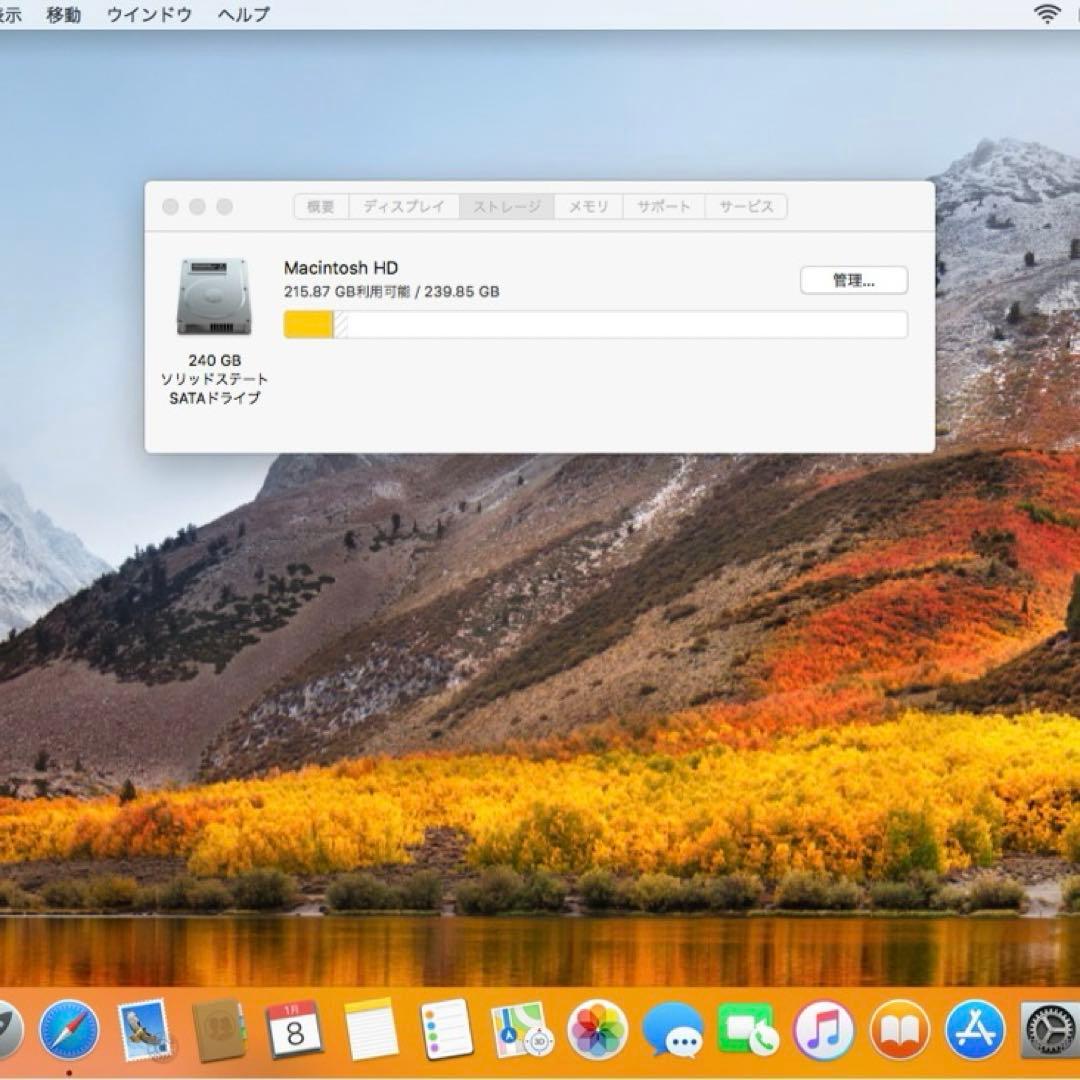Image resolution: width=1080 pixels, height=1080 pixels.
Task: Open Photos from the Dock
Action: pyautogui.click(x=597, y=1030)
